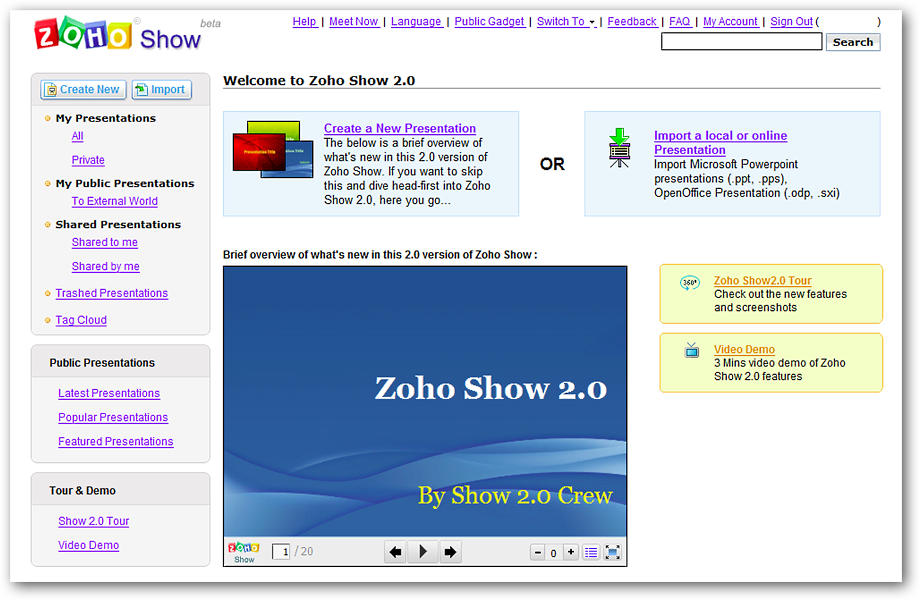The height and width of the screenshot is (600, 920).
Task: Click Create a New Presentation link
Action: click(x=400, y=128)
